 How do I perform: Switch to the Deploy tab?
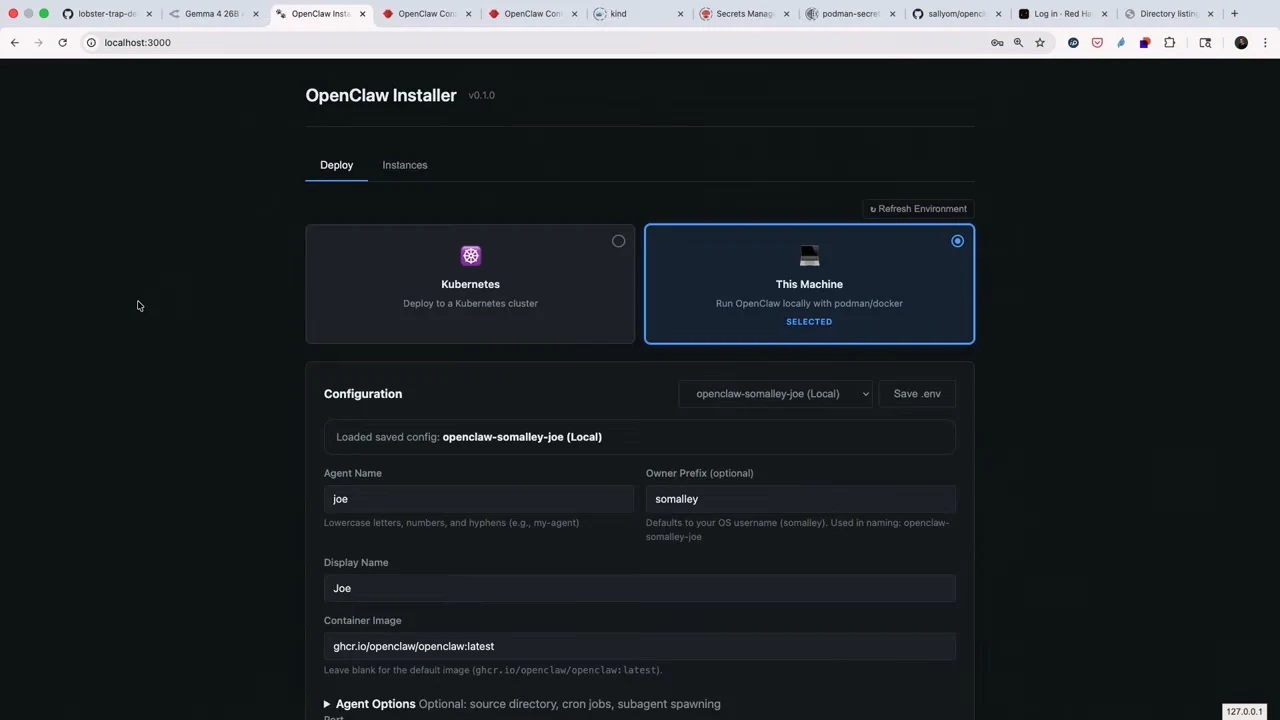click(336, 165)
